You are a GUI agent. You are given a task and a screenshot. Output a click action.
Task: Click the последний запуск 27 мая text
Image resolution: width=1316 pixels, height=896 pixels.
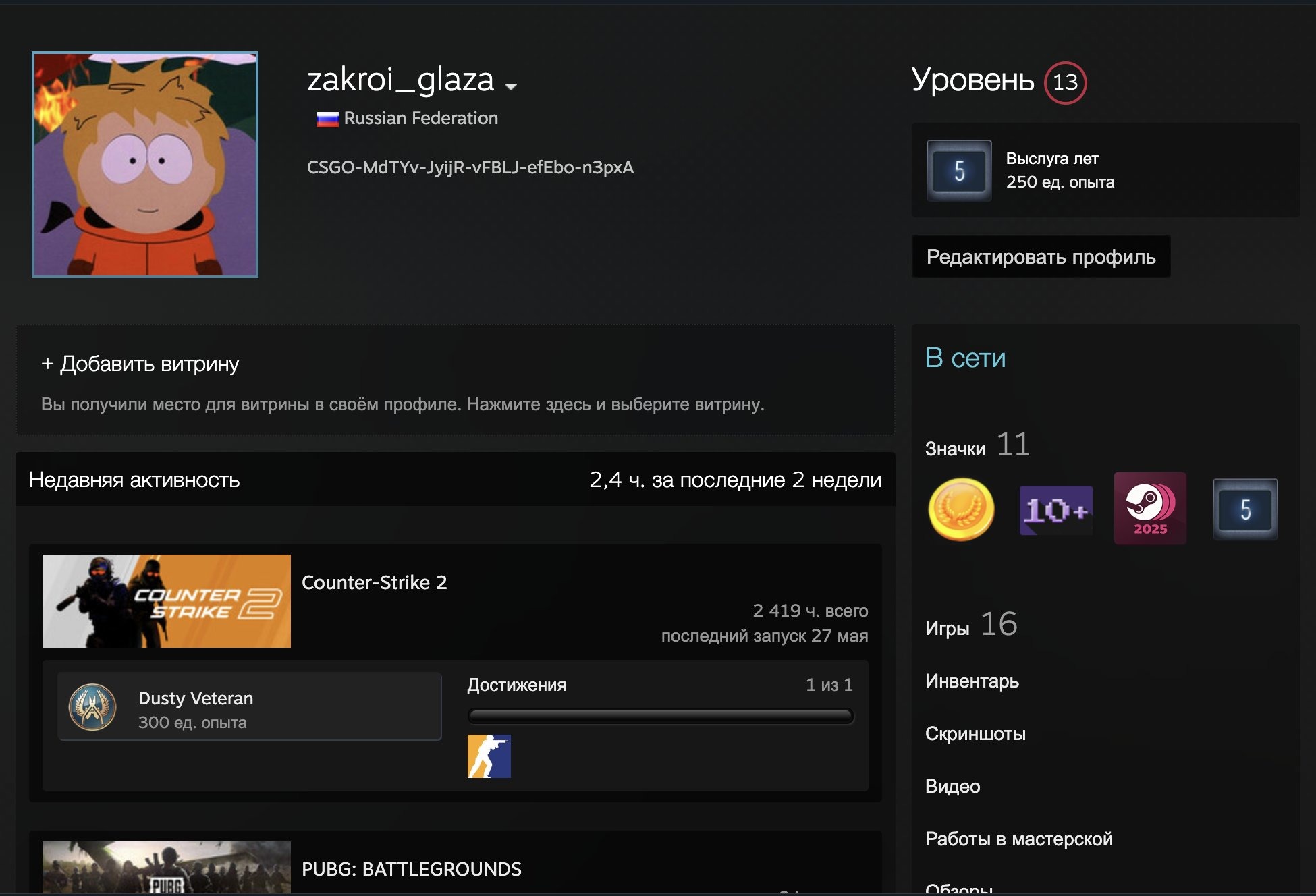[765, 636]
